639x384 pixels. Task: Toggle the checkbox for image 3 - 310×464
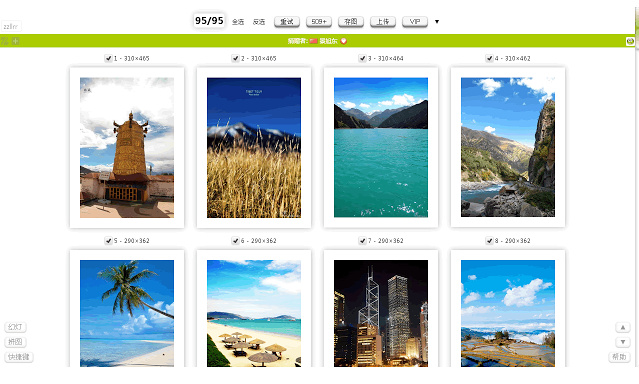pos(362,58)
